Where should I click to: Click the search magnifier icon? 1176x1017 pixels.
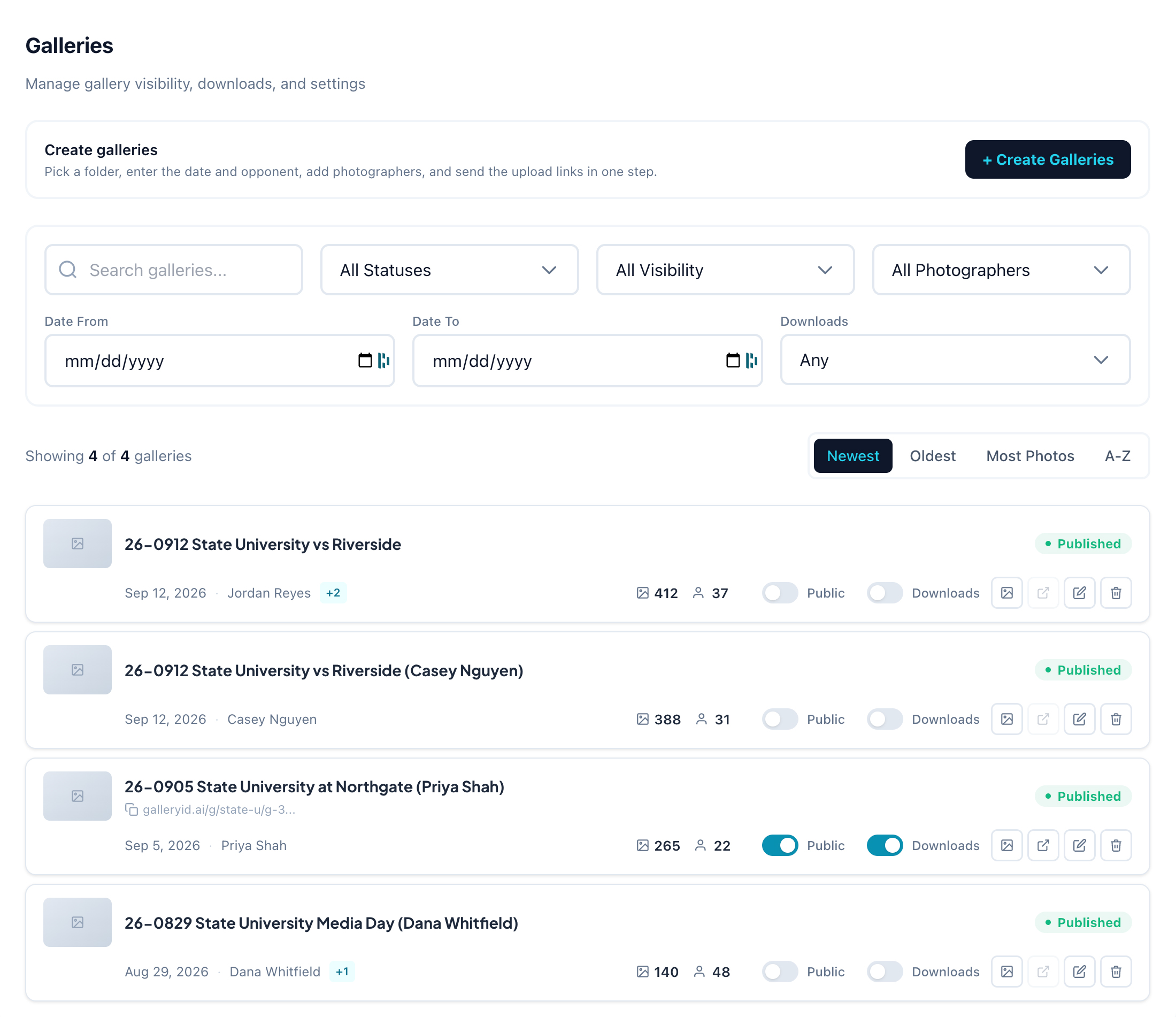click(67, 269)
